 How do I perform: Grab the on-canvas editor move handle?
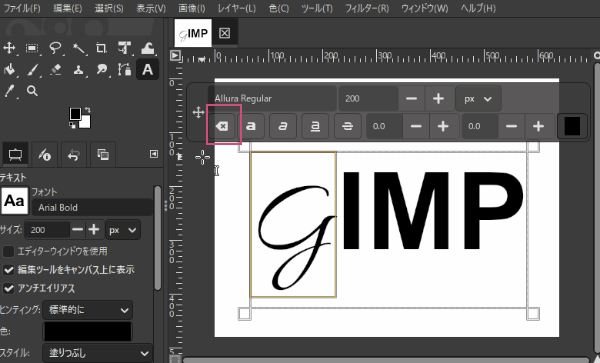pos(198,112)
